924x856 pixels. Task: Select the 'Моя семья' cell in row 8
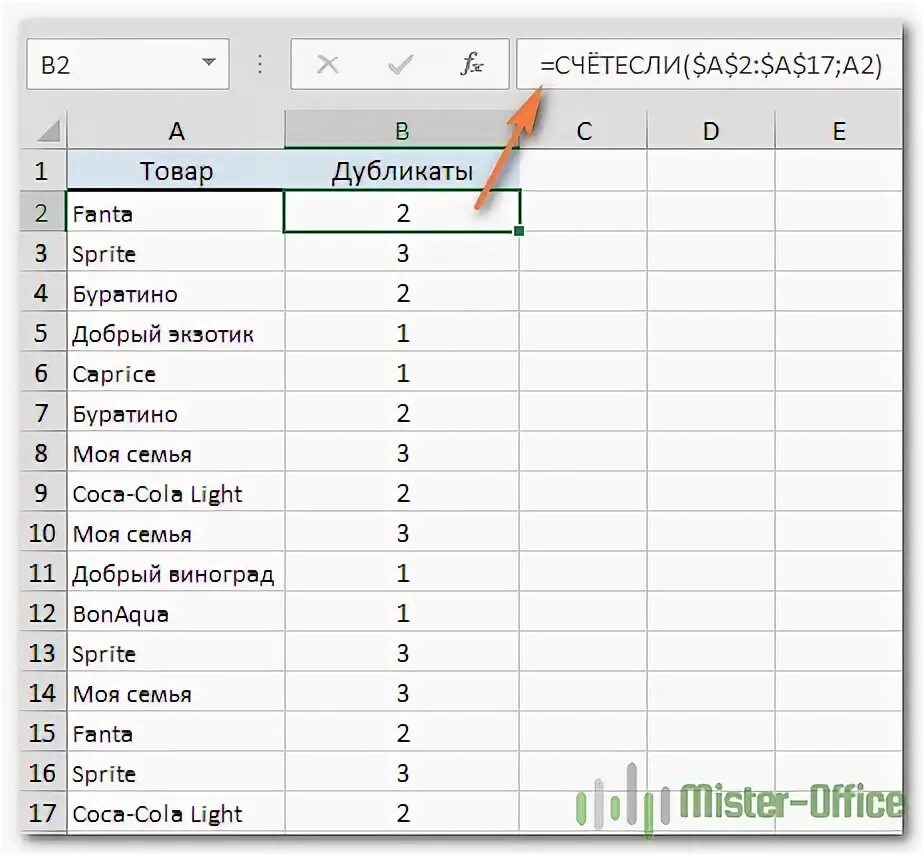[176, 452]
